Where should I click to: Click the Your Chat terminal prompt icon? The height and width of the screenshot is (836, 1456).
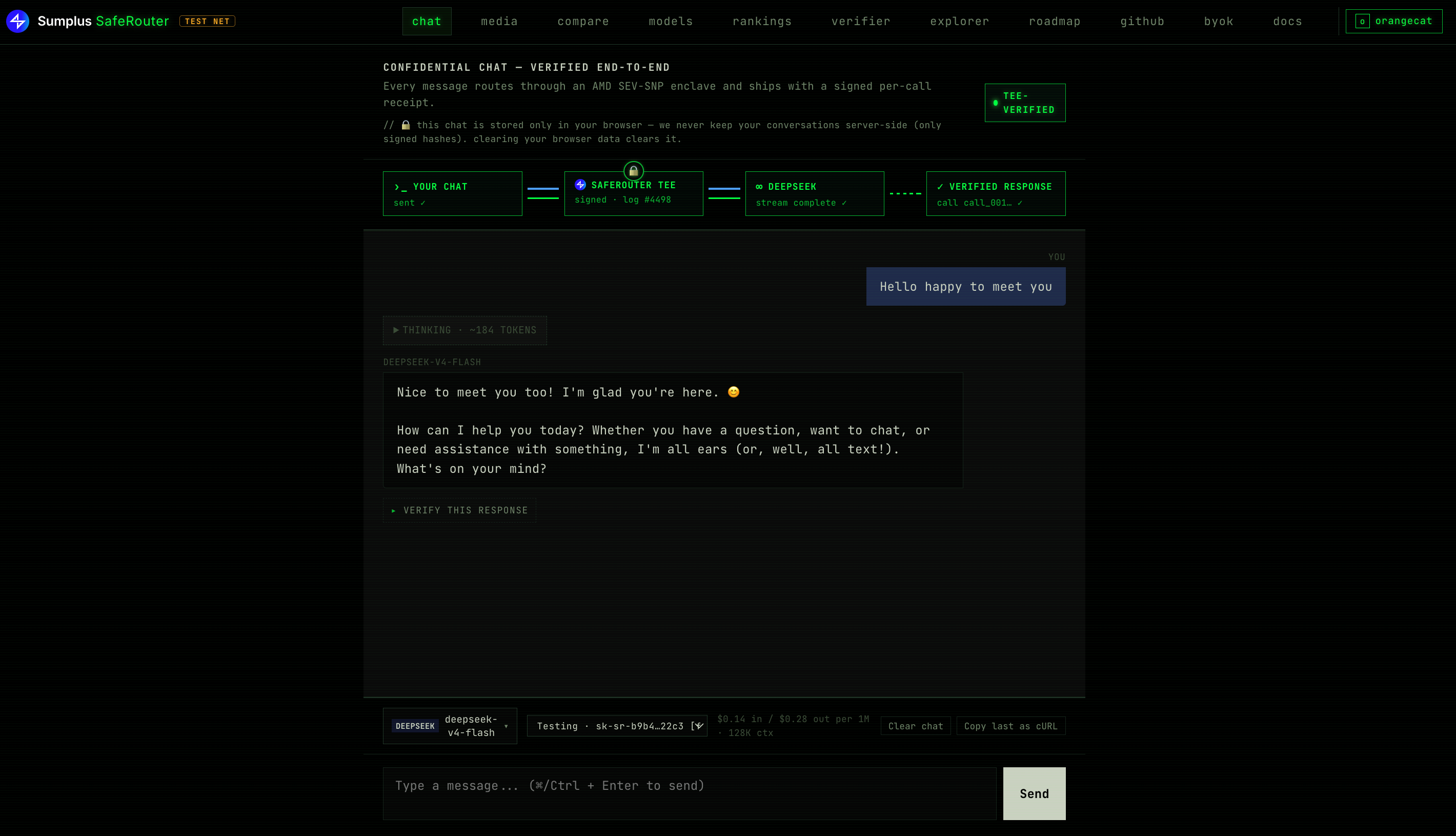click(400, 187)
